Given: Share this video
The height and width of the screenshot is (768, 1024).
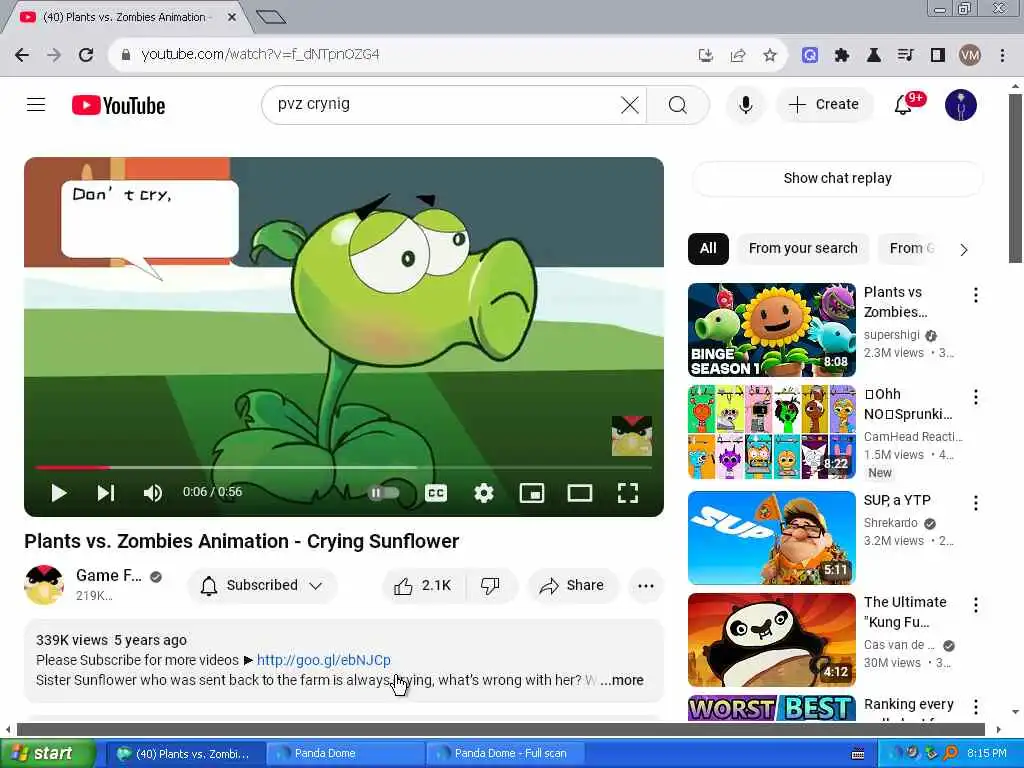Looking at the screenshot, I should click(572, 586).
